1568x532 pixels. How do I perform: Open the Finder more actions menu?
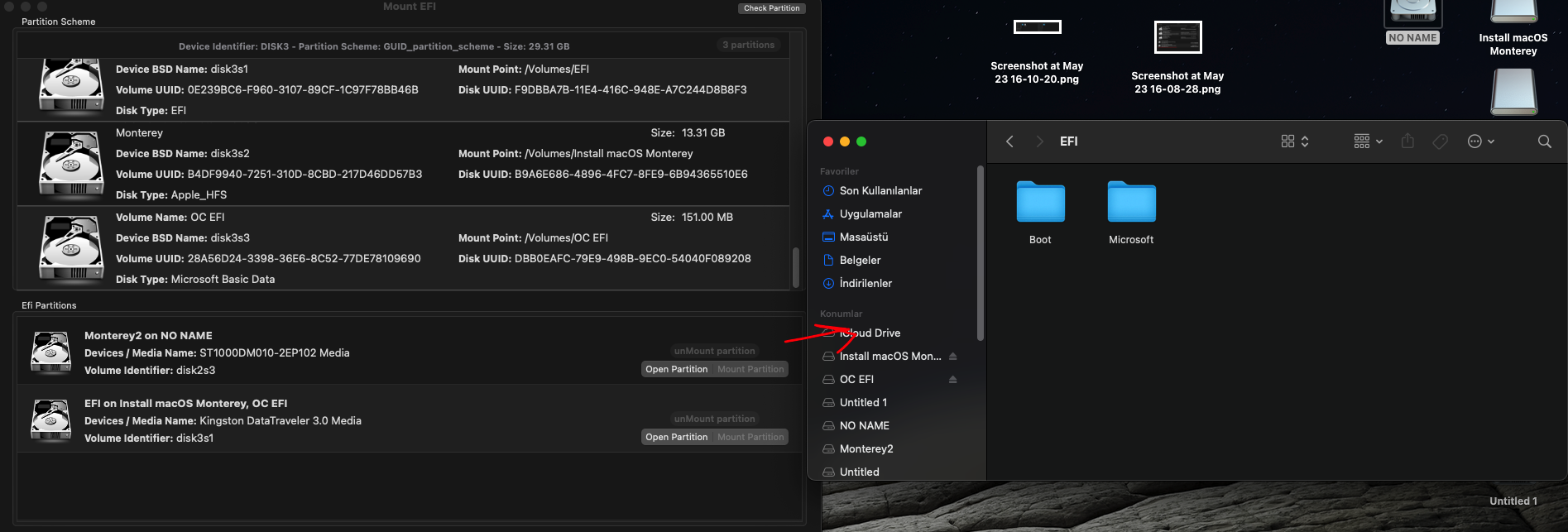click(x=1480, y=141)
